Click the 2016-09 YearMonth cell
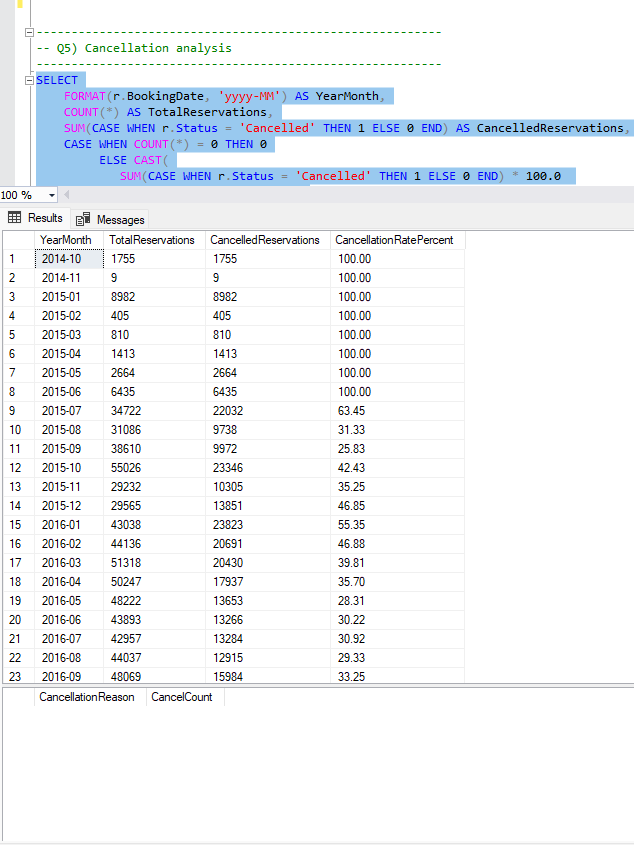 click(x=69, y=676)
